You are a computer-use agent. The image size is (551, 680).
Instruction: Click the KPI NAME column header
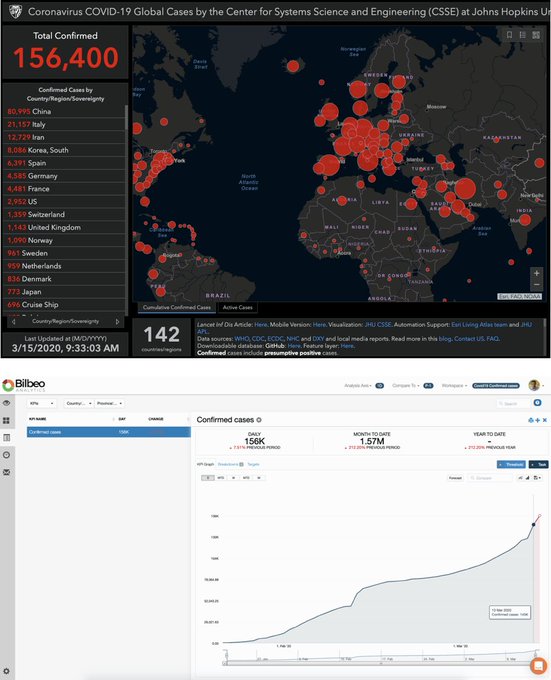38,419
